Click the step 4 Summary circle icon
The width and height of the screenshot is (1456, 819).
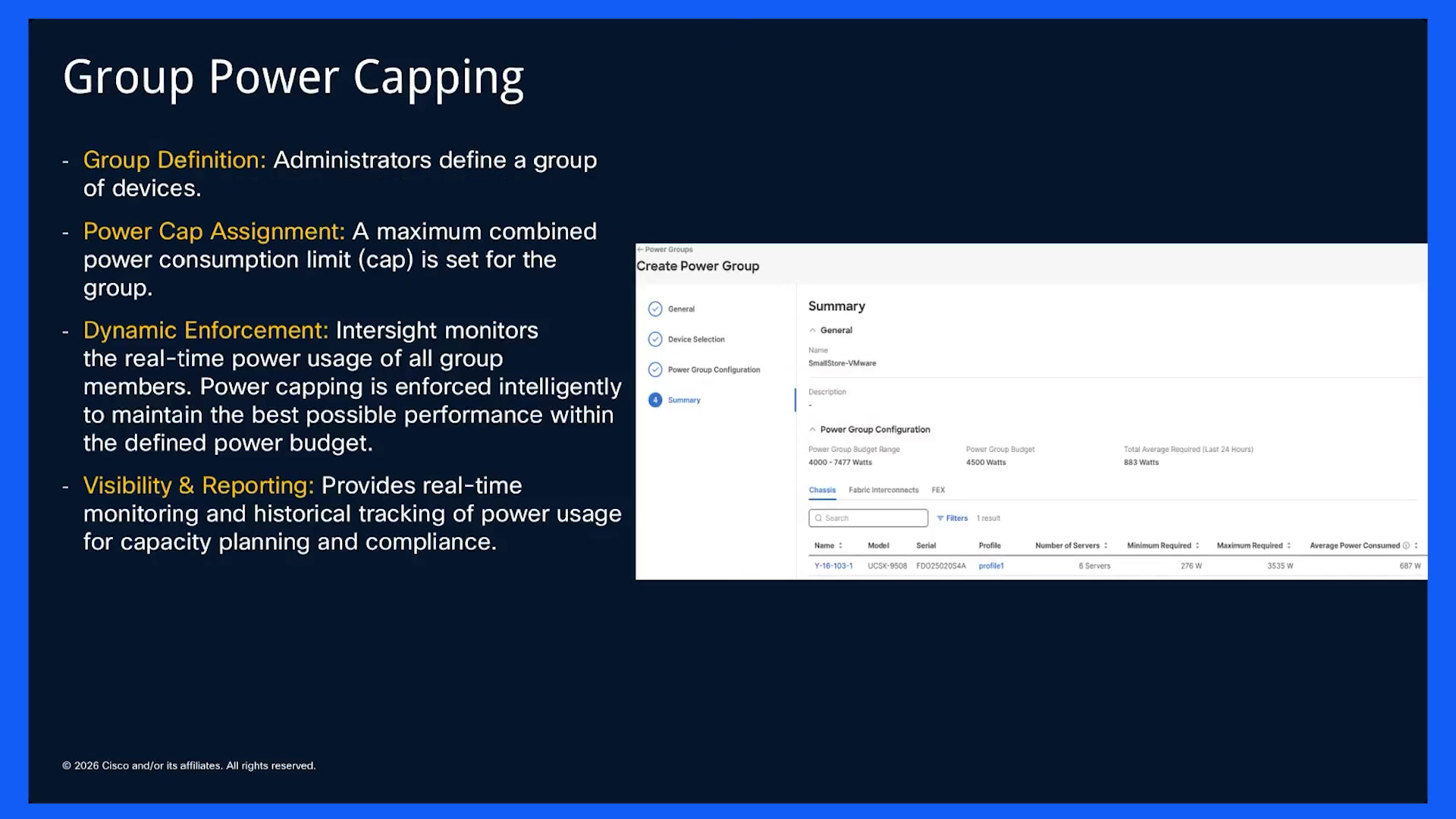point(655,400)
